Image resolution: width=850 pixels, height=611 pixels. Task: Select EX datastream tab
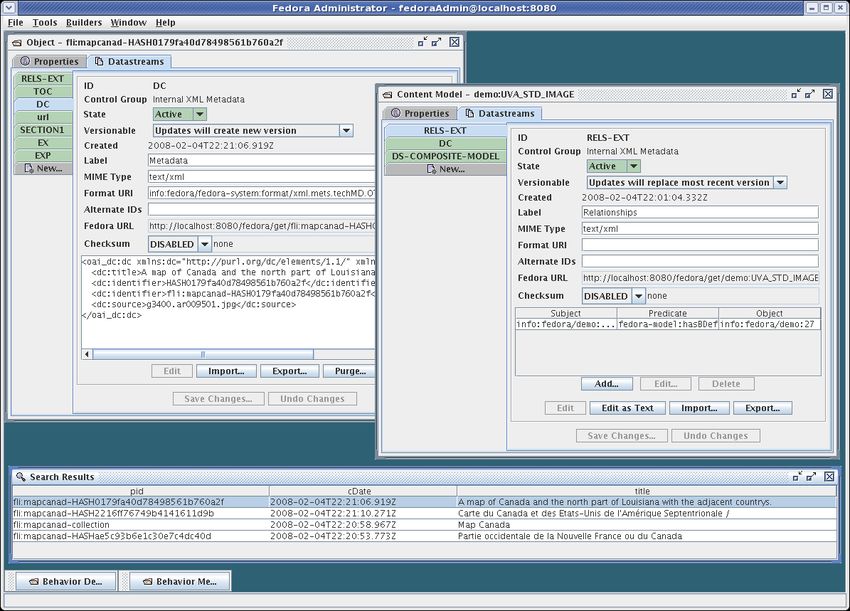(43, 143)
